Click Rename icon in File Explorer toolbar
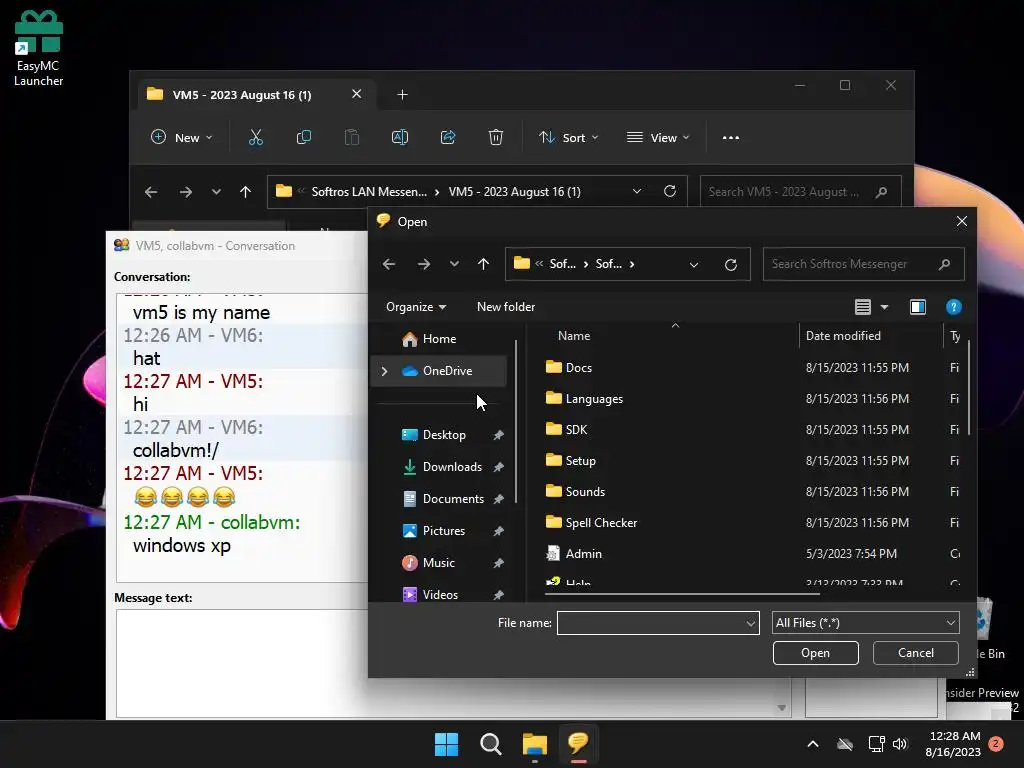This screenshot has height=768, width=1024. click(400, 137)
